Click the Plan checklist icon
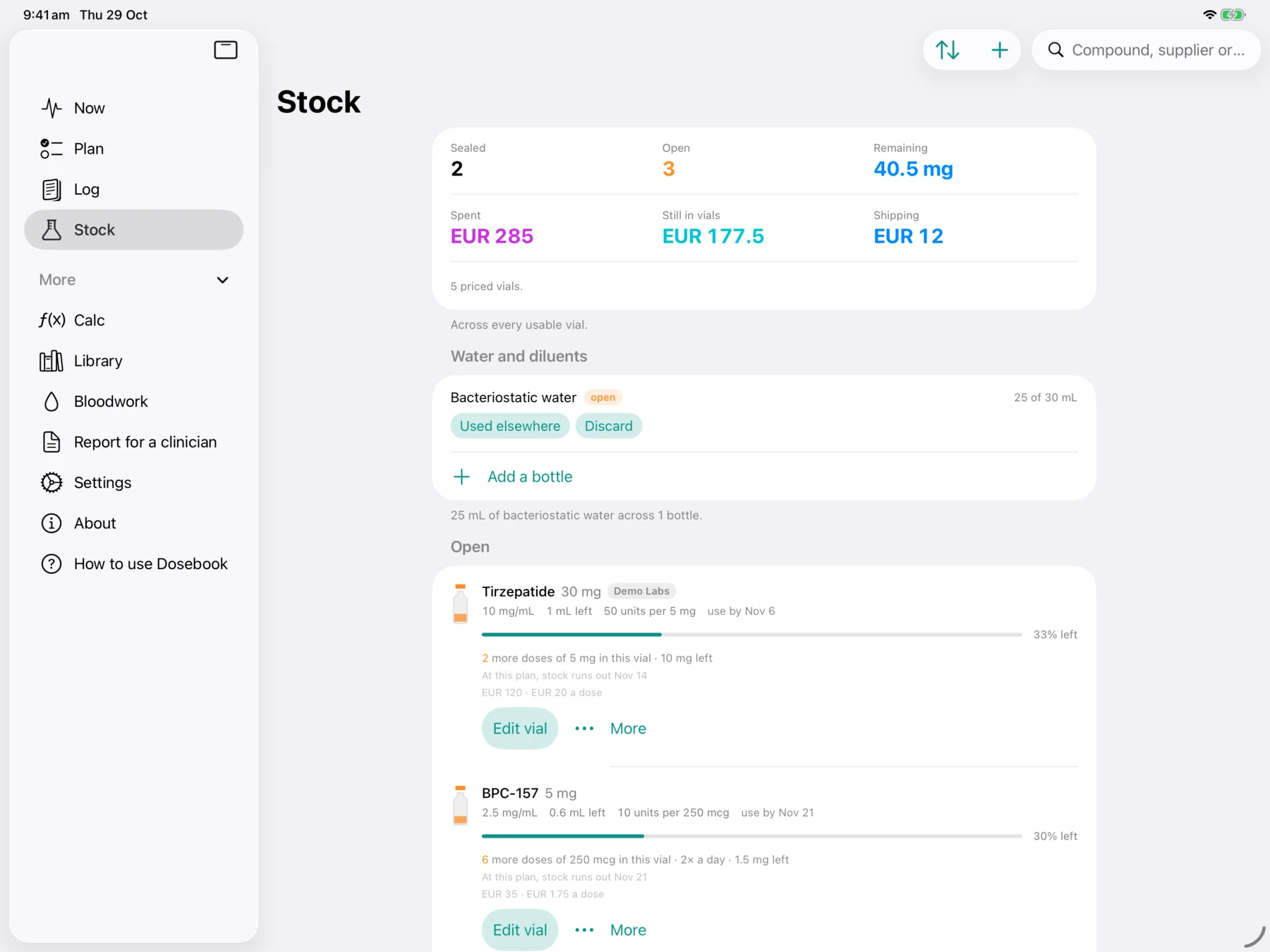The width and height of the screenshot is (1270, 952). pyautogui.click(x=52, y=149)
